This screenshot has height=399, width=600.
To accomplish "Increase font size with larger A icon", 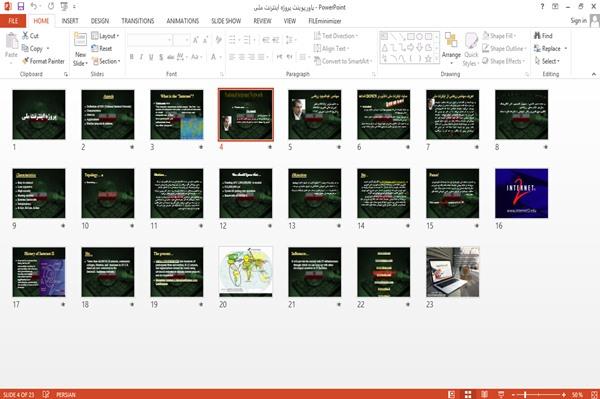I will tap(196, 40).
